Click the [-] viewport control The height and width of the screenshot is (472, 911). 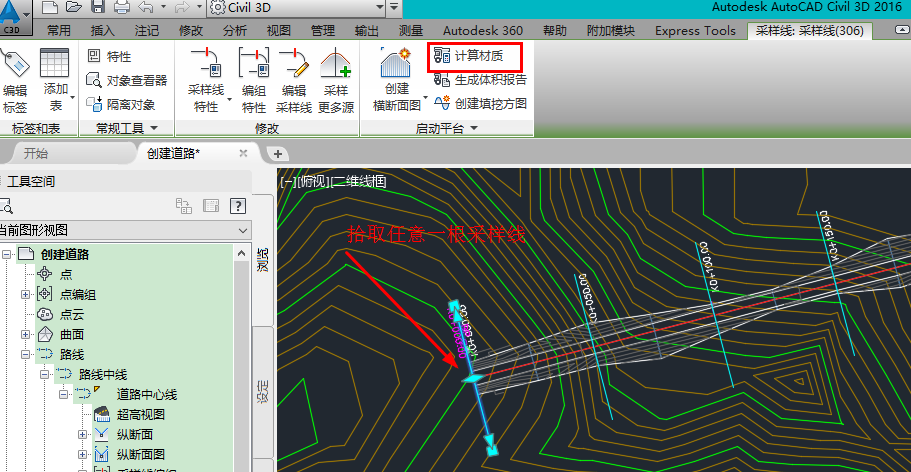(x=288, y=181)
